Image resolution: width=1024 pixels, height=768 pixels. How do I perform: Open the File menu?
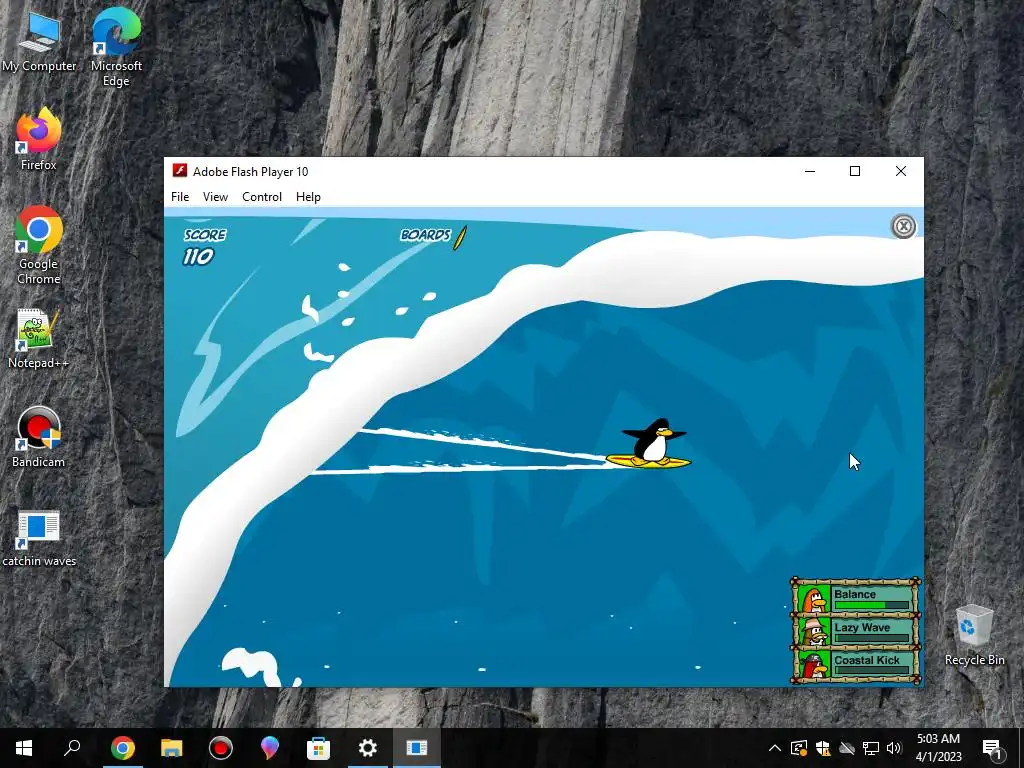[x=180, y=197]
